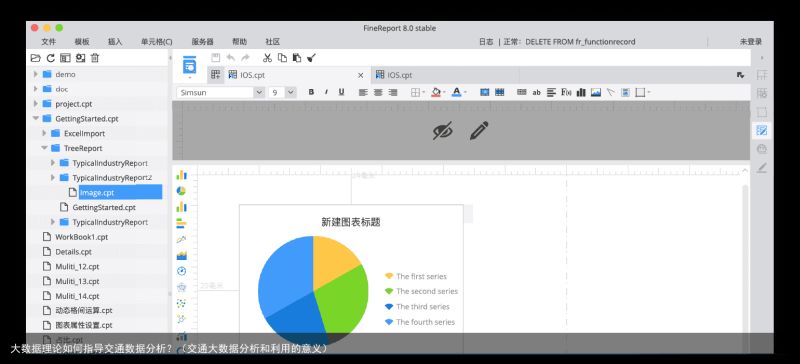Viewport: 800px width, 364px height.
Task: Click the undo arrow icon
Action: click(231, 58)
